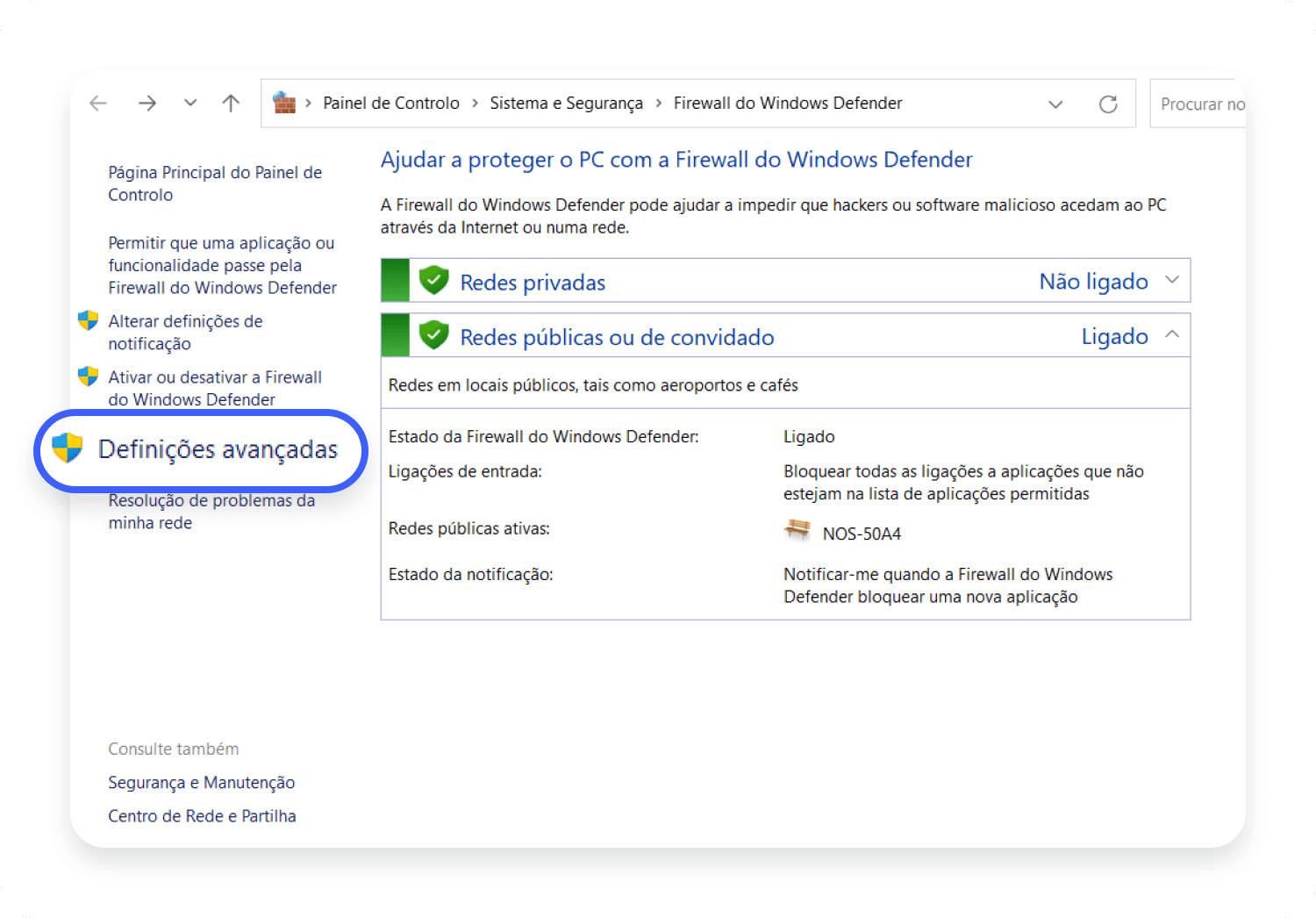Click shield icon next to Ativar ou desativar

88,377
